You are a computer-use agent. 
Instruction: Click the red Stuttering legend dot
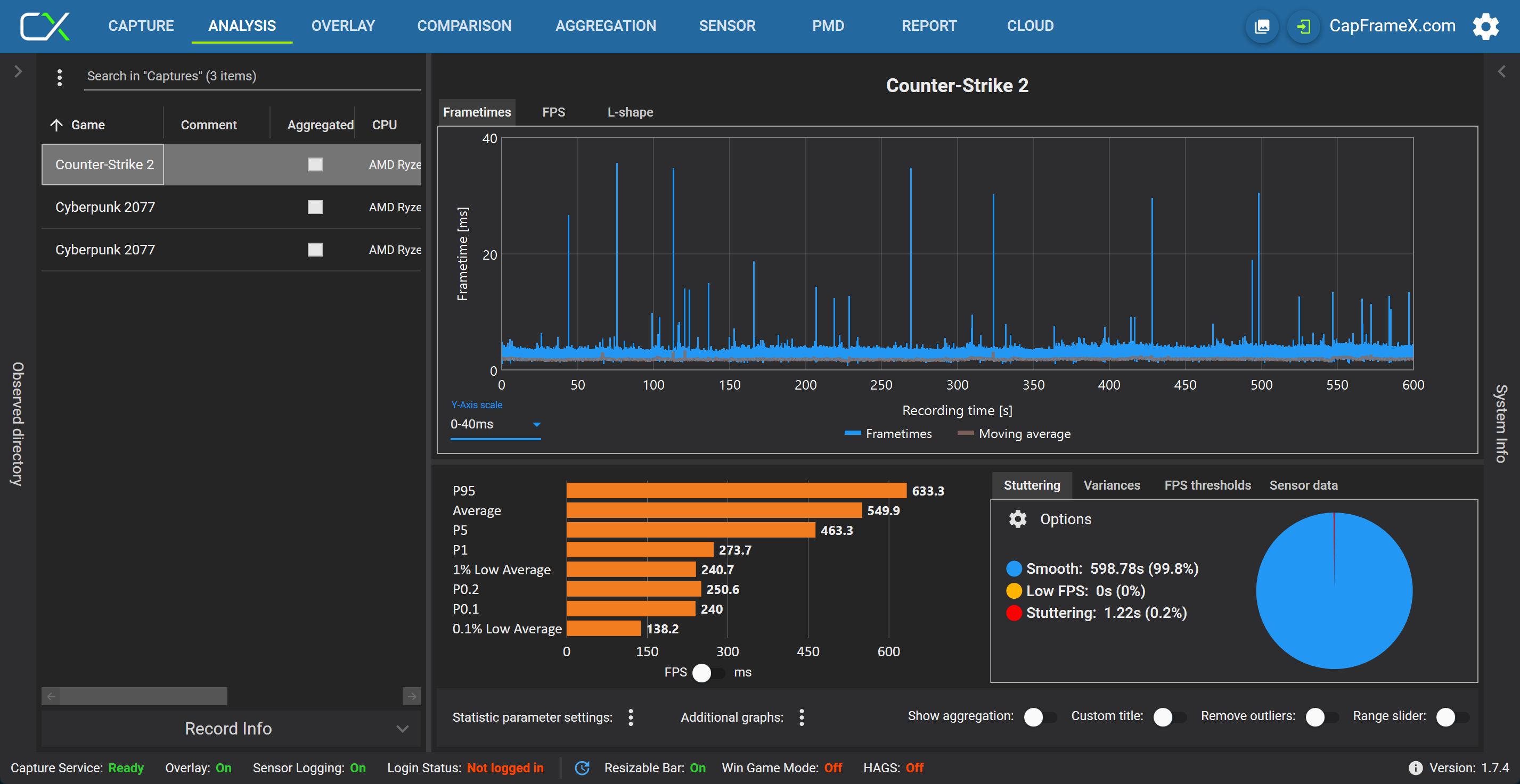(x=1014, y=613)
